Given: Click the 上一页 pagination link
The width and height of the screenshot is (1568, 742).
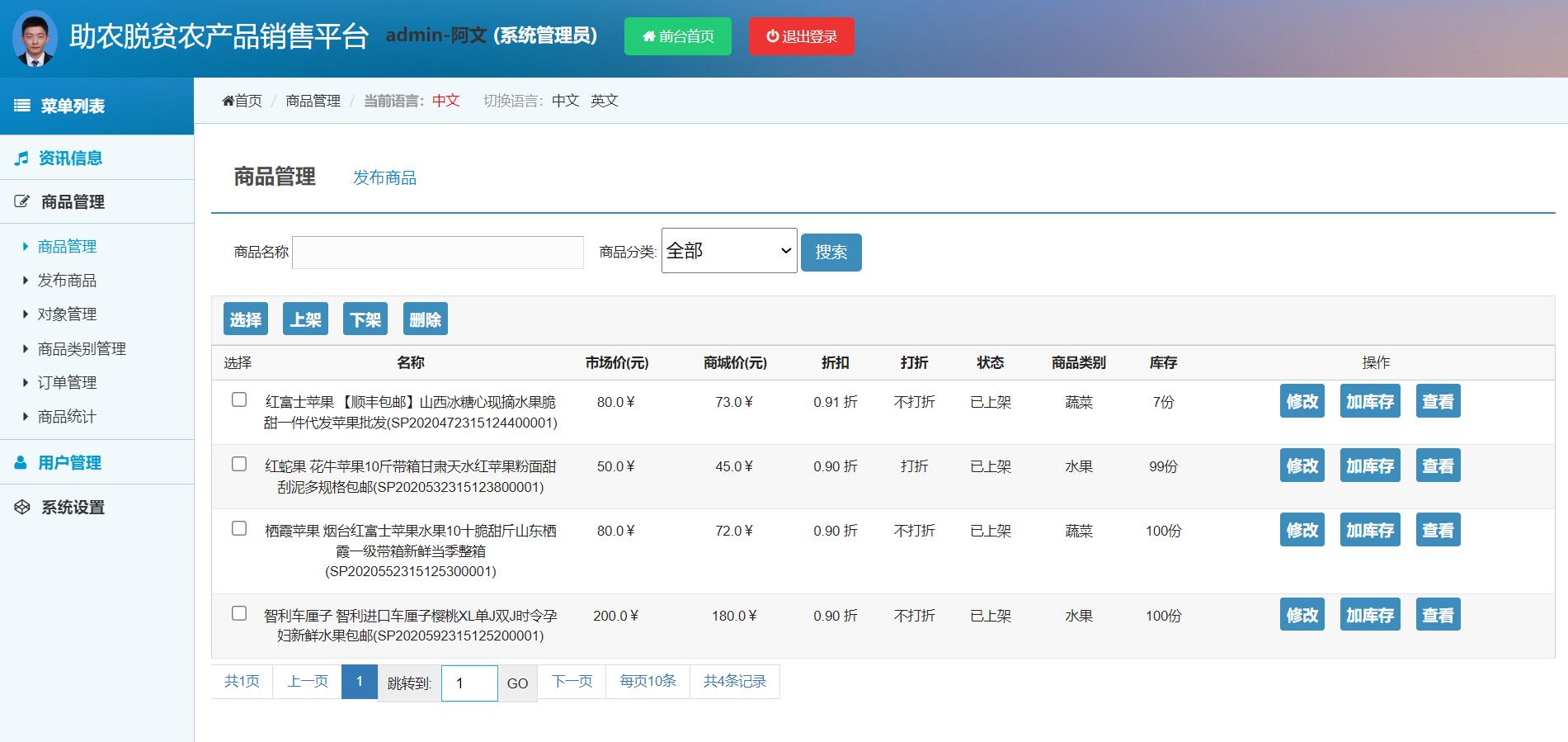Looking at the screenshot, I should (308, 681).
